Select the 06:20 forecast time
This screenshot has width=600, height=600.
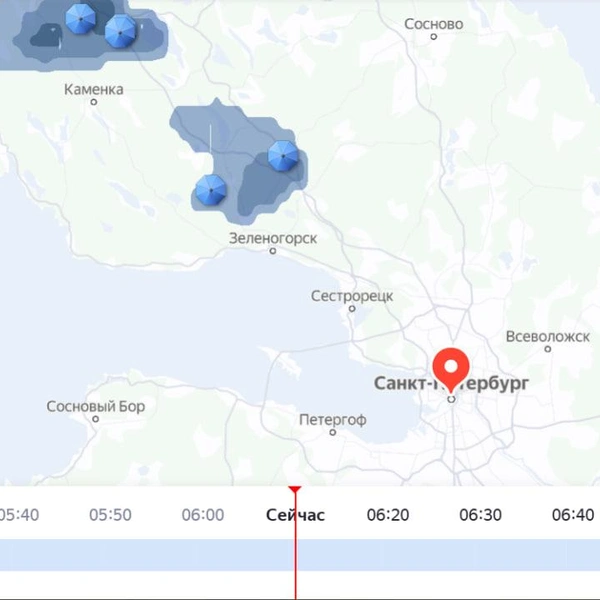pos(388,515)
